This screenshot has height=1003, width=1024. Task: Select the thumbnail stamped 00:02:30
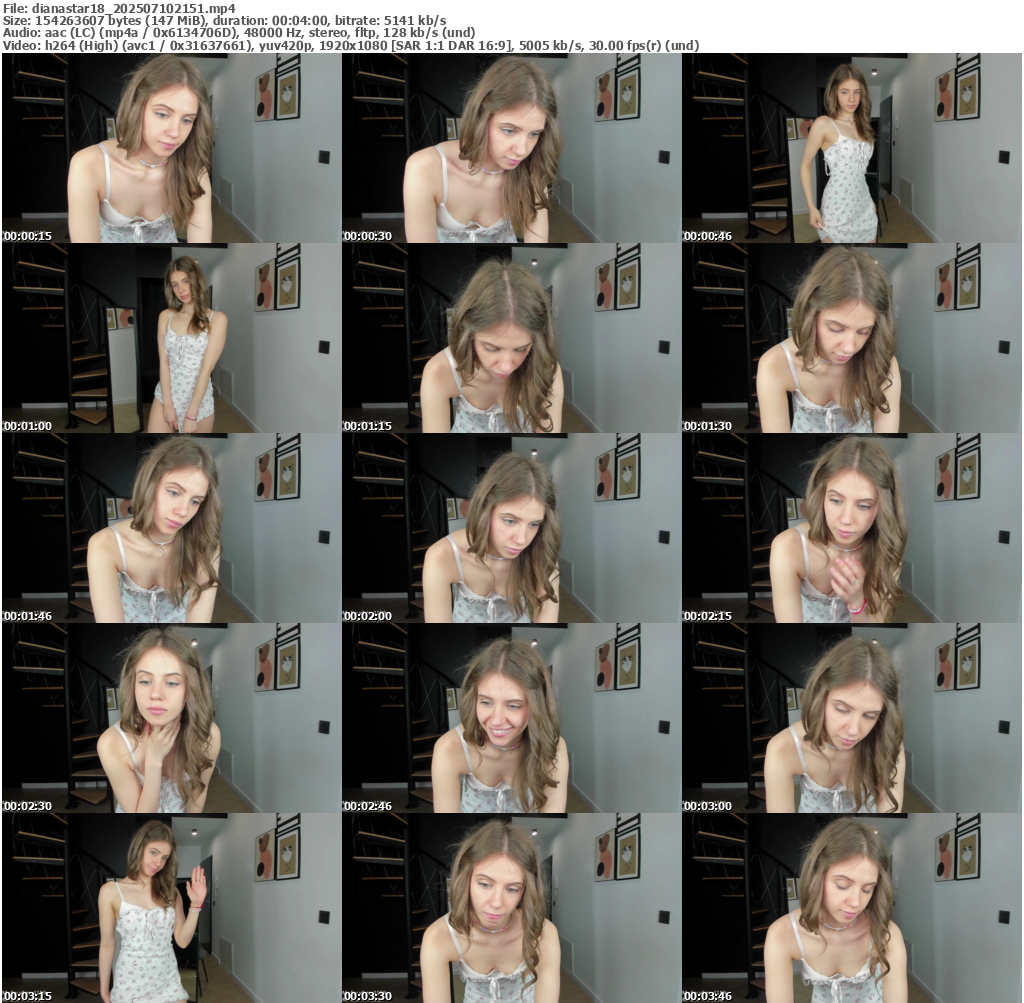point(171,718)
